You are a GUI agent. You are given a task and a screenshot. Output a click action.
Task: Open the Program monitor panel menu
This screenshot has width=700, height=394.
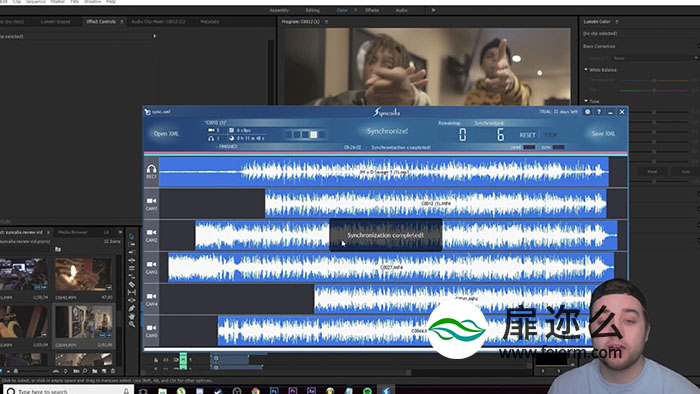[x=326, y=21]
